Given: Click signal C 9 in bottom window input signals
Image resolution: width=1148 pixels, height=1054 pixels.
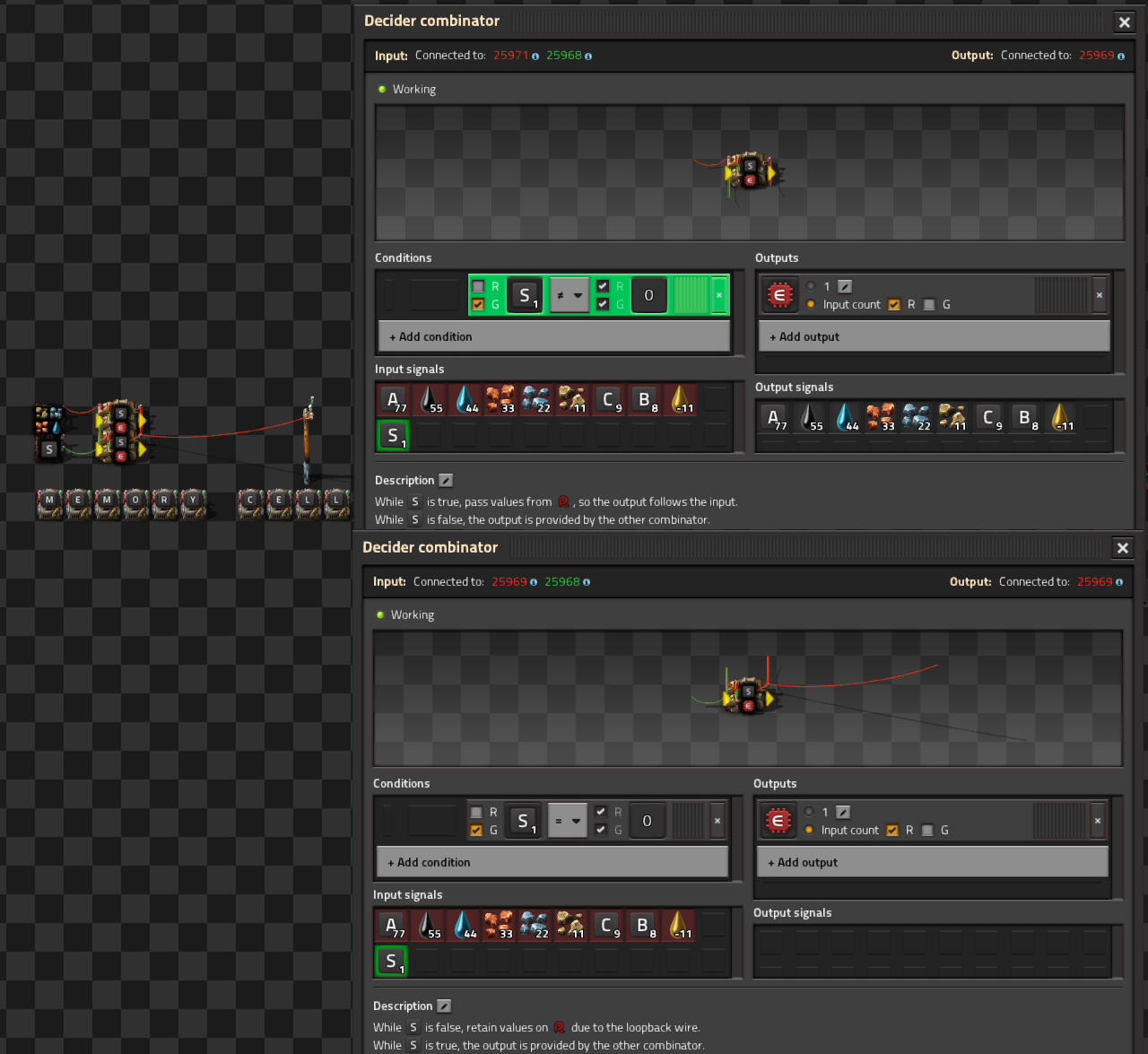Looking at the screenshot, I should pyautogui.click(x=607, y=925).
